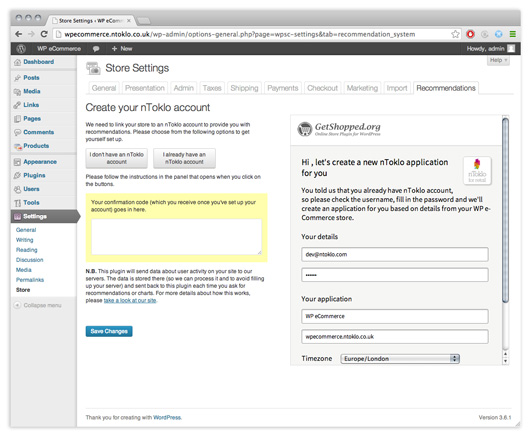
Task: Open the comments bubble icon in the admin bar
Action: [x=96, y=49]
